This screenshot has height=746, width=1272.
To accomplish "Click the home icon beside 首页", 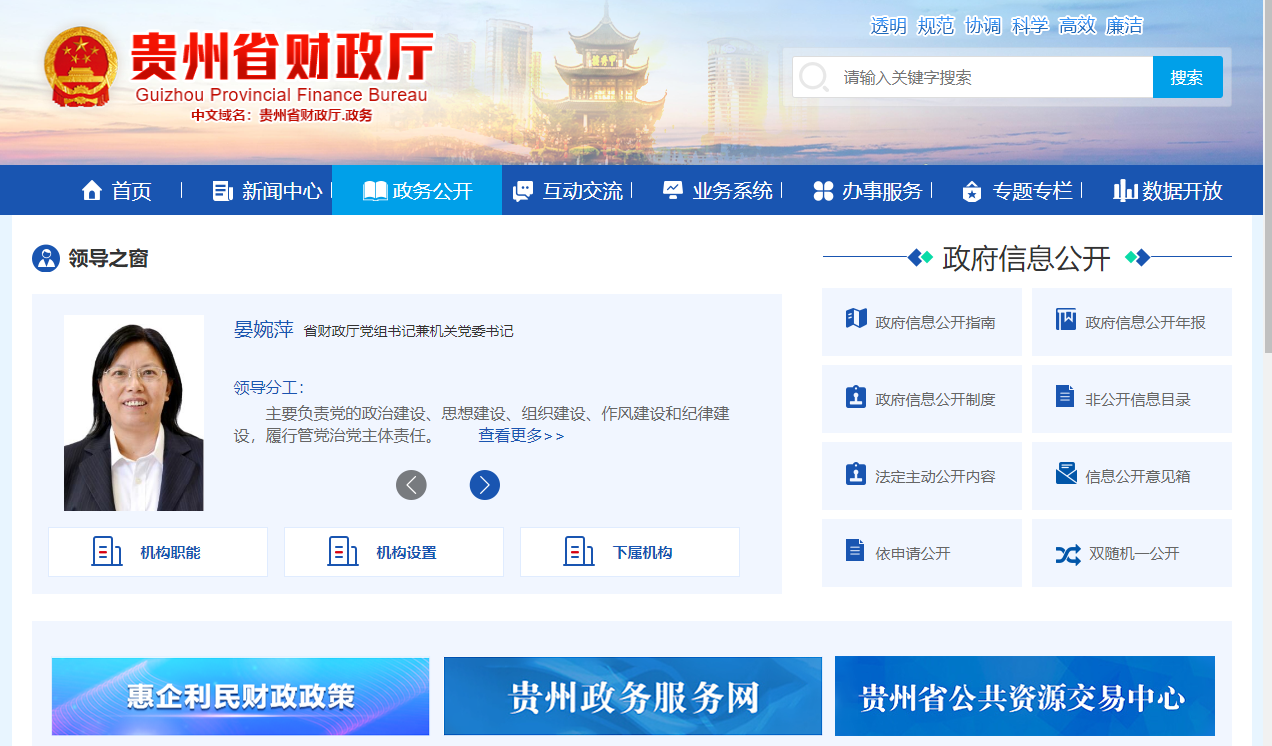I will pos(92,191).
